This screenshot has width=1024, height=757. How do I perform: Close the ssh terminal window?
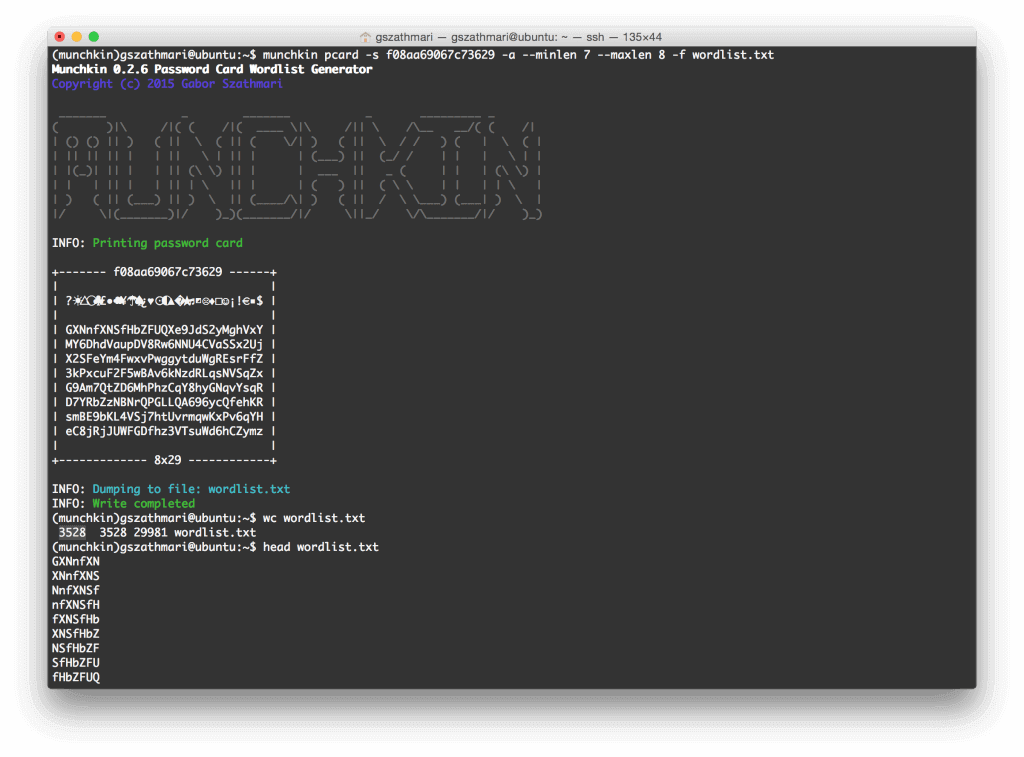59,37
